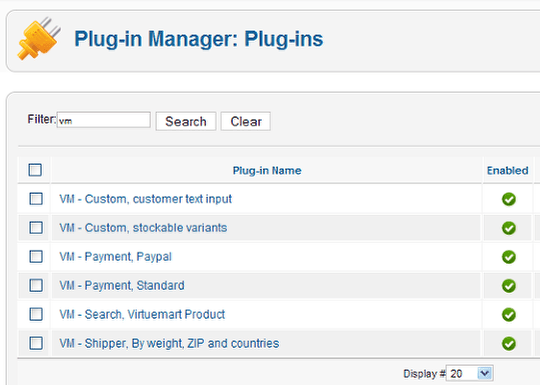
Task: Toggle enabled checkmark for Search, Virtuemart Product
Action: coord(509,315)
